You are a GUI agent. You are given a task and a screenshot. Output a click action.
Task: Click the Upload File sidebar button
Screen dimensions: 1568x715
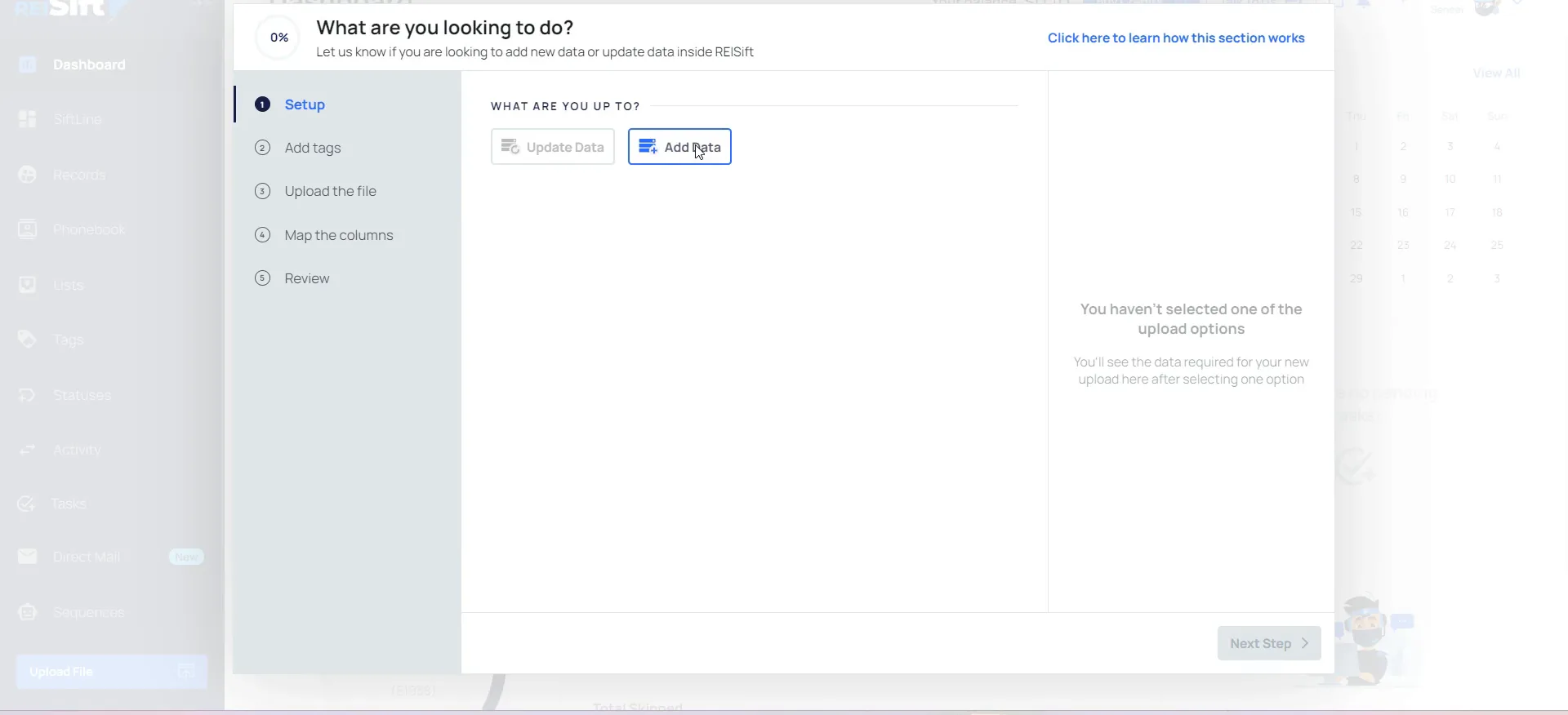[x=112, y=672]
